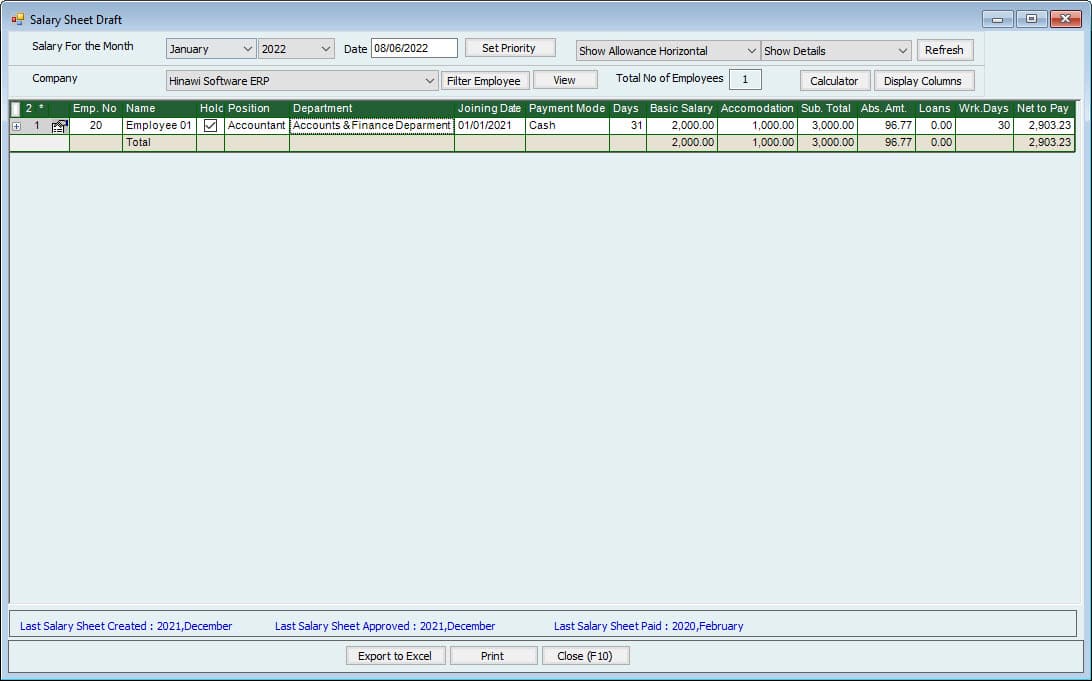
Task: Toggle the Hold checkbox for Employee 01
Action: point(210,126)
